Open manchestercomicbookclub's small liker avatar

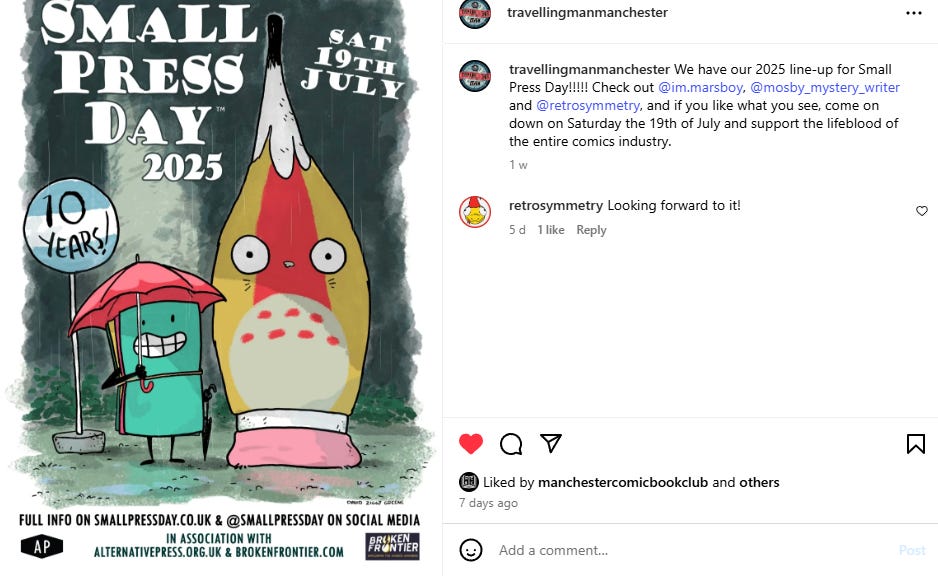(x=468, y=481)
